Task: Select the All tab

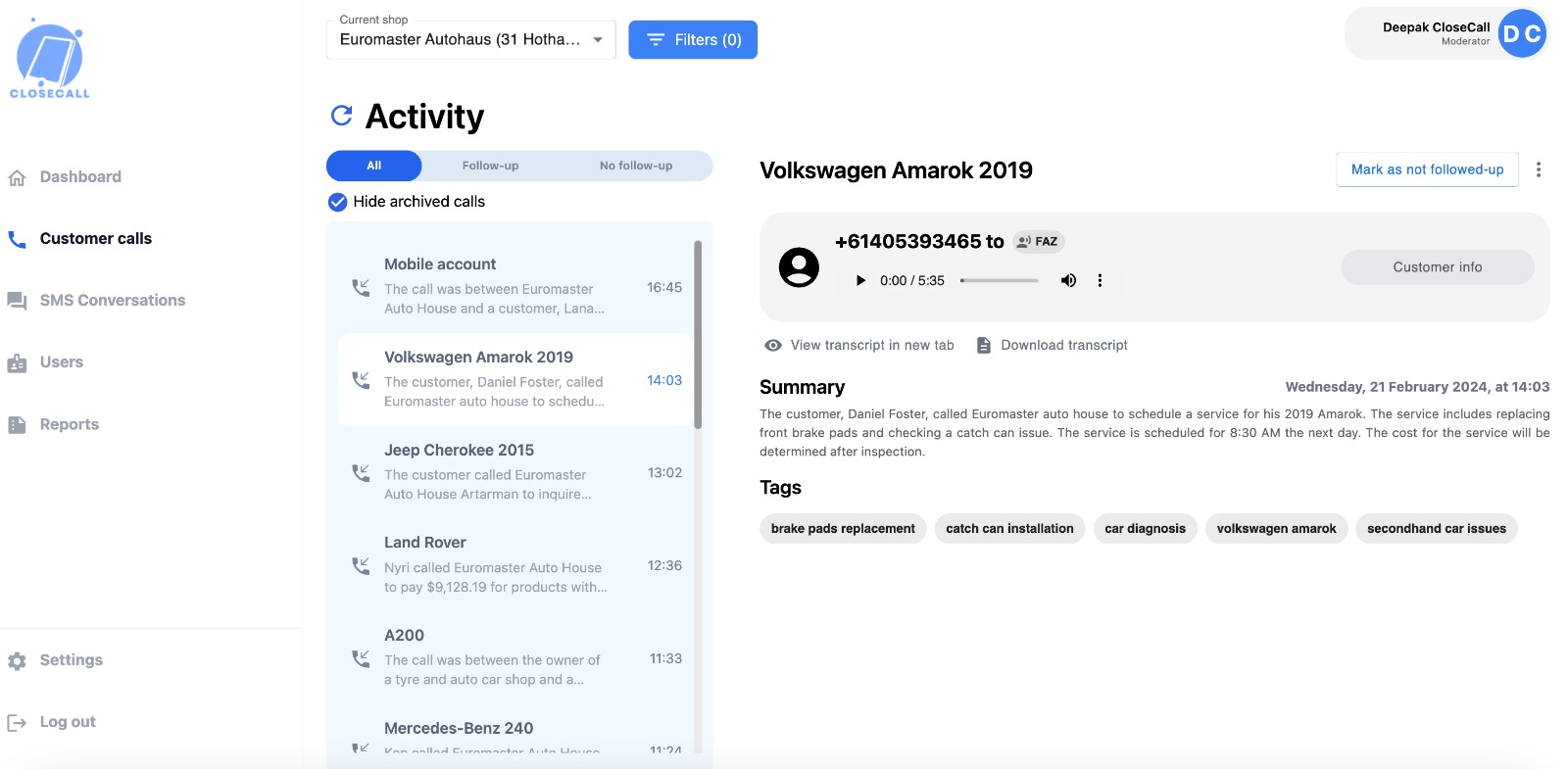Action: (373, 166)
